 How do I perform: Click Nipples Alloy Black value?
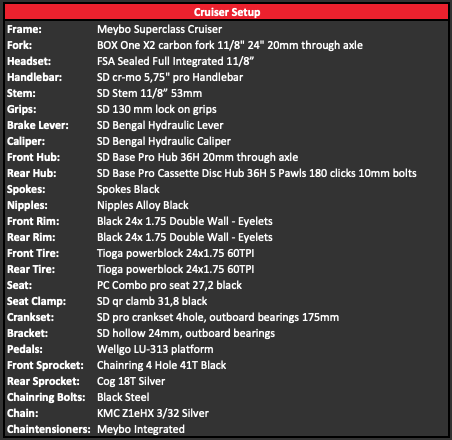143,205
